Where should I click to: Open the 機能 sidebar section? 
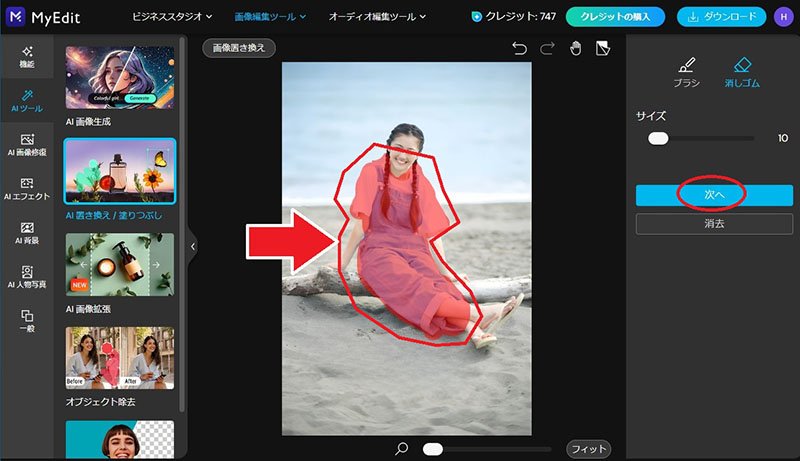click(27, 57)
